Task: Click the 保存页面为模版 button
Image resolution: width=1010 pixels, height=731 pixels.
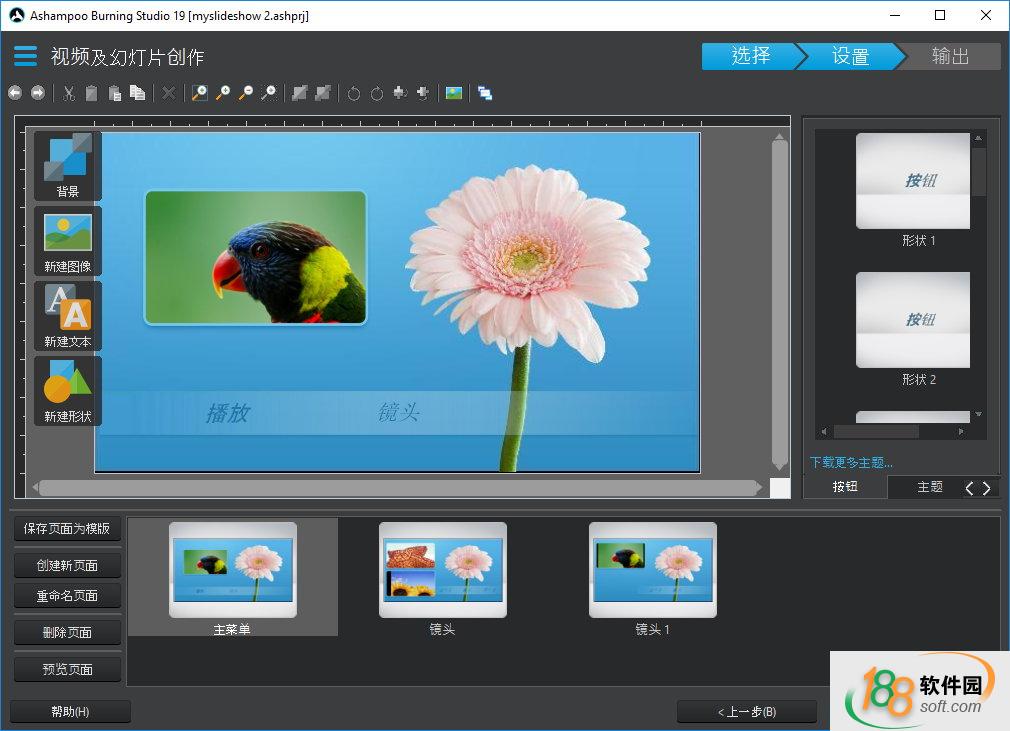Action: [x=67, y=529]
